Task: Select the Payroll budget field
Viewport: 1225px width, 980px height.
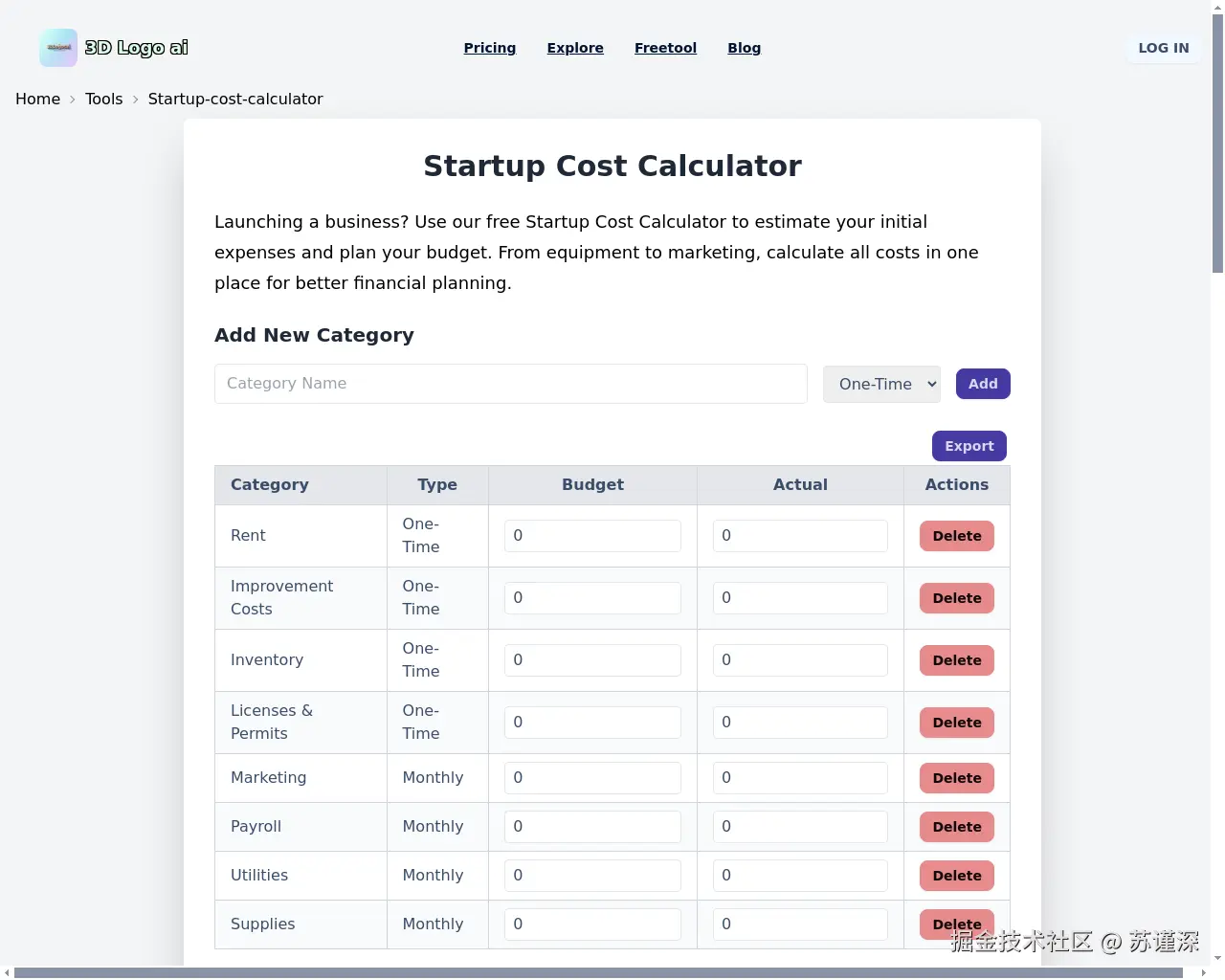Action: (592, 827)
